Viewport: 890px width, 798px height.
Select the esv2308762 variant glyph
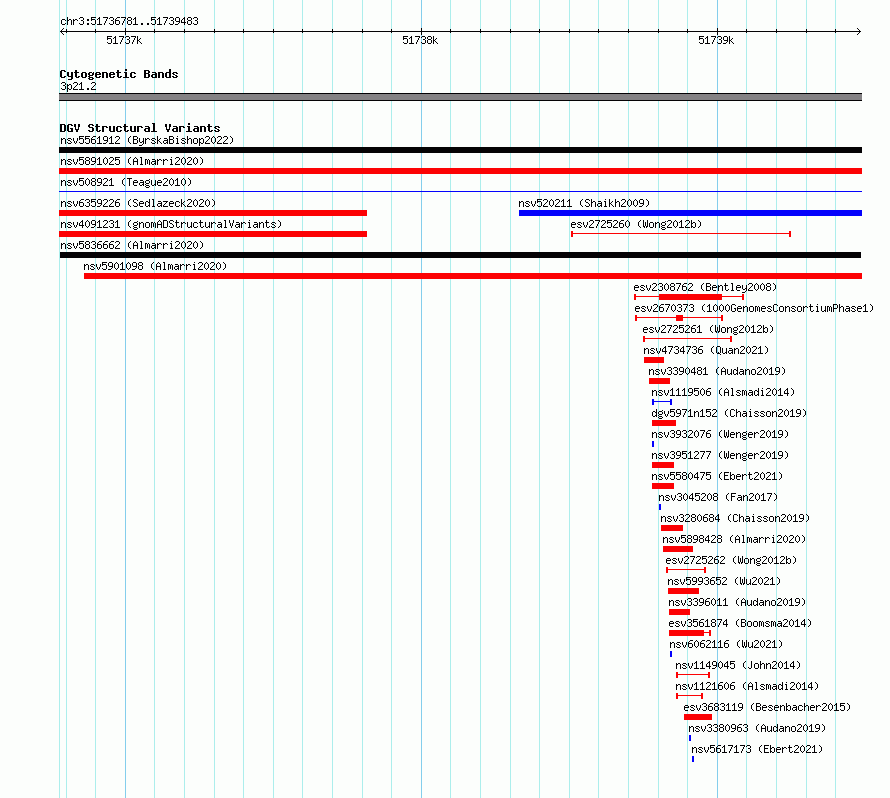(x=689, y=297)
